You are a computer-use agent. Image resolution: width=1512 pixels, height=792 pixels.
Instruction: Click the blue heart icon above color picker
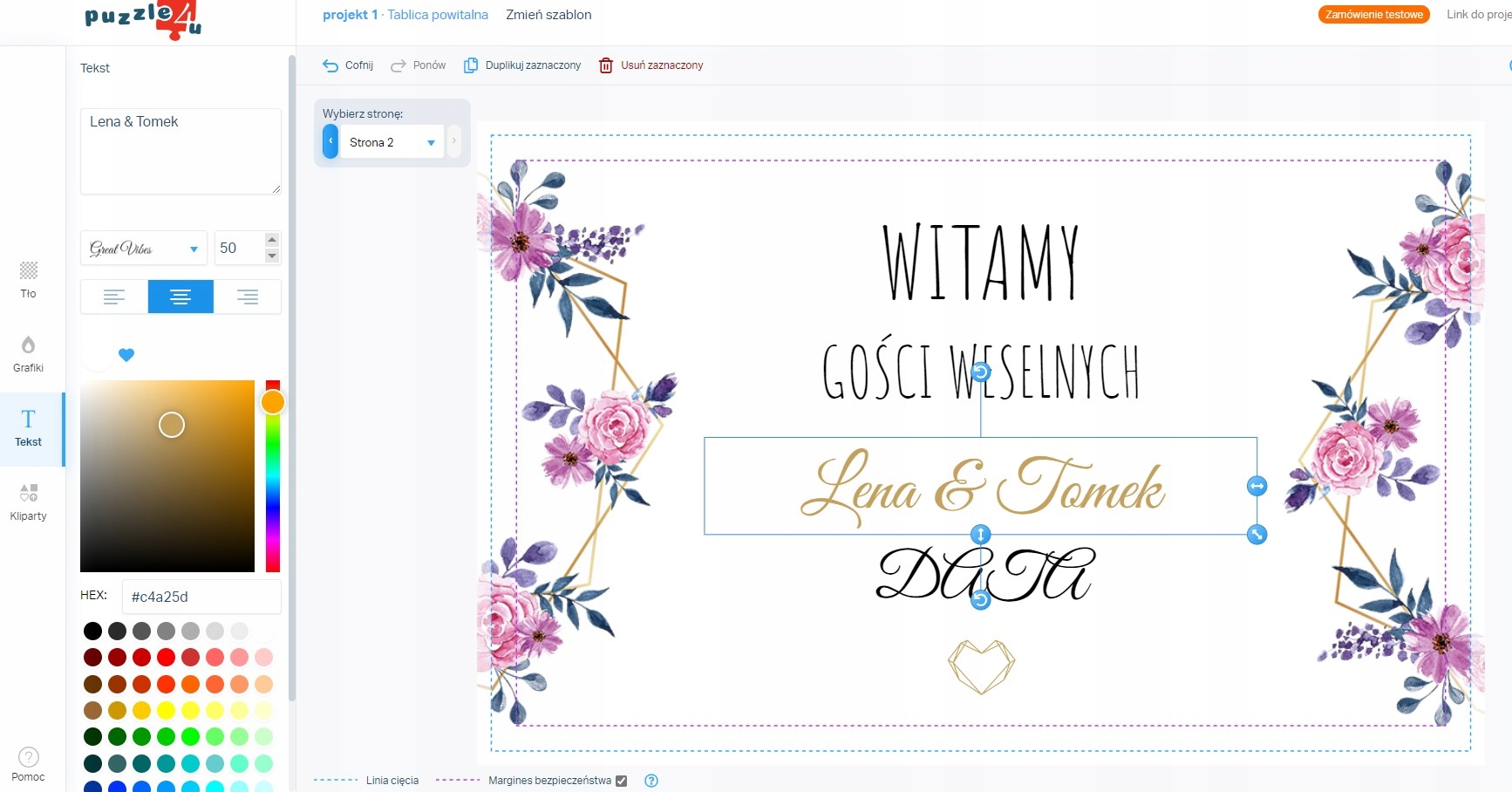[x=126, y=355]
